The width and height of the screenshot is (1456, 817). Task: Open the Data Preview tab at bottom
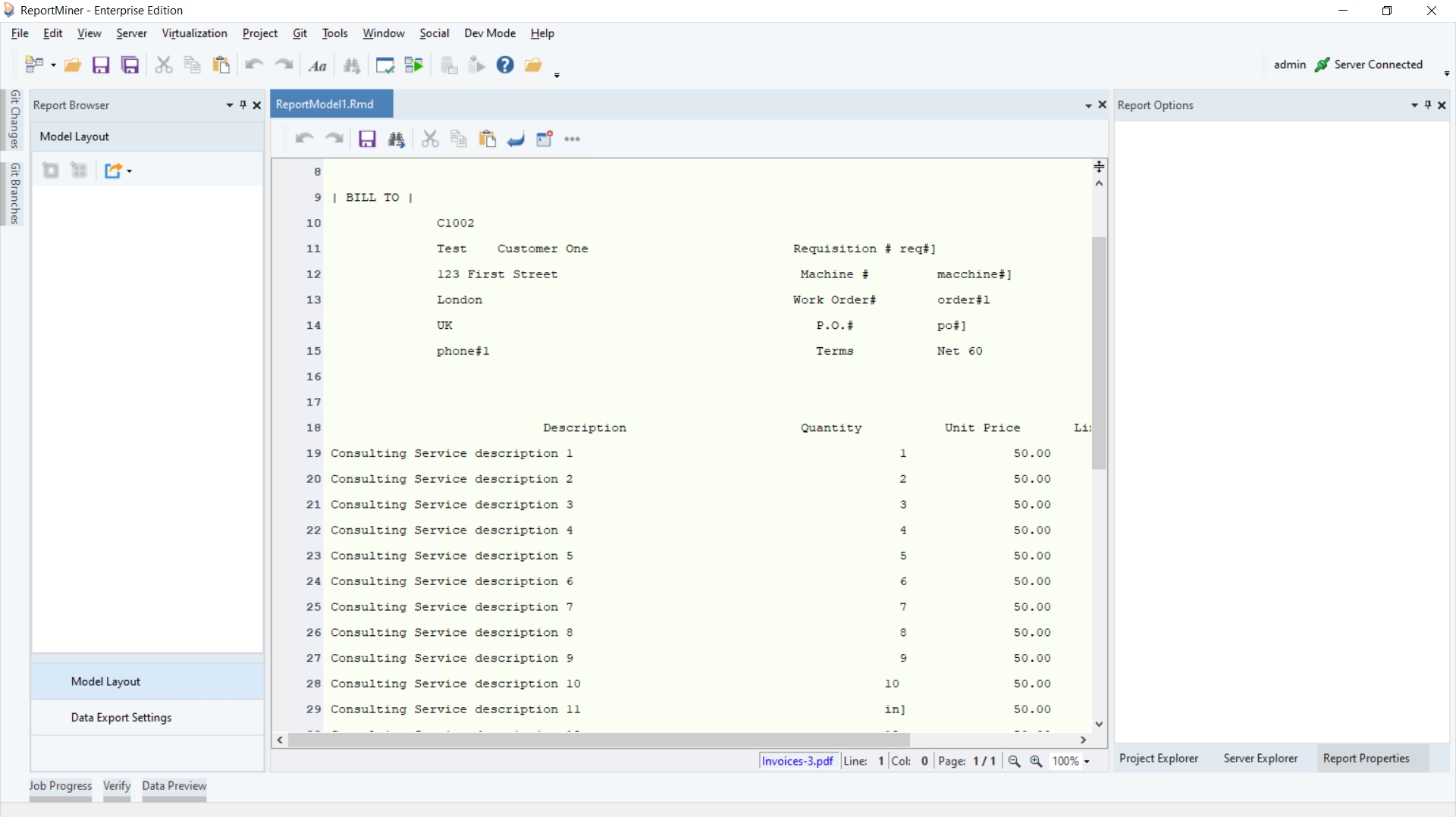click(174, 786)
